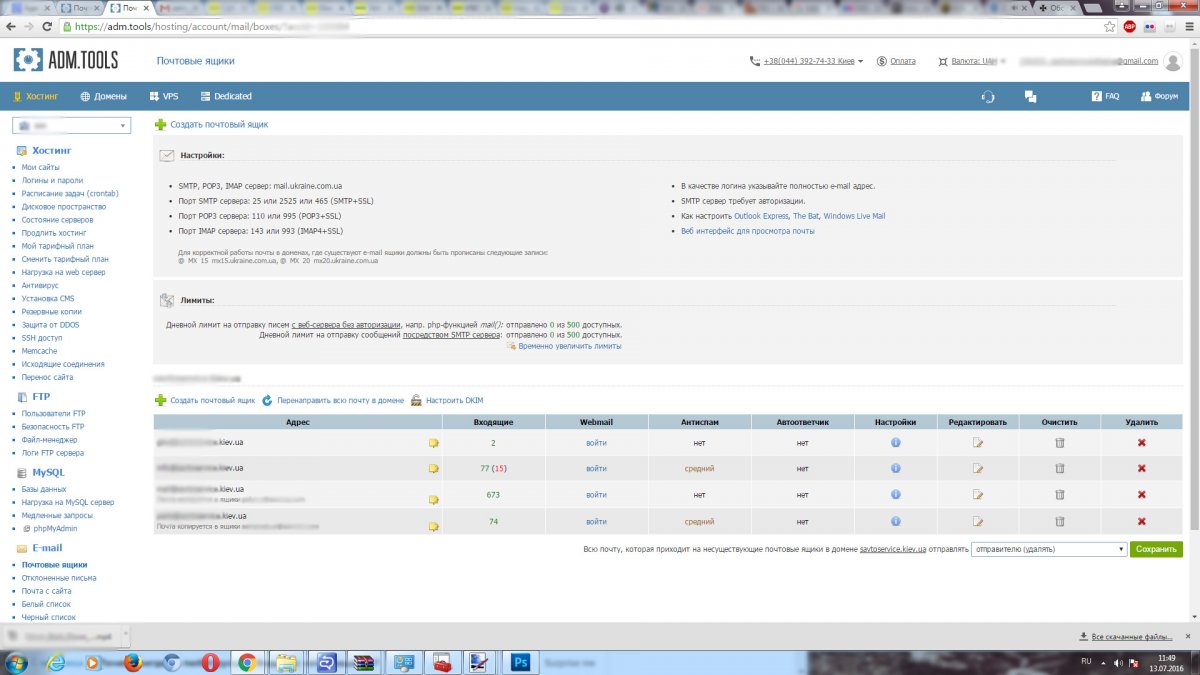The height and width of the screenshot is (675, 1200).
Task: Open Photoshop from the Windows taskbar
Action: point(520,662)
